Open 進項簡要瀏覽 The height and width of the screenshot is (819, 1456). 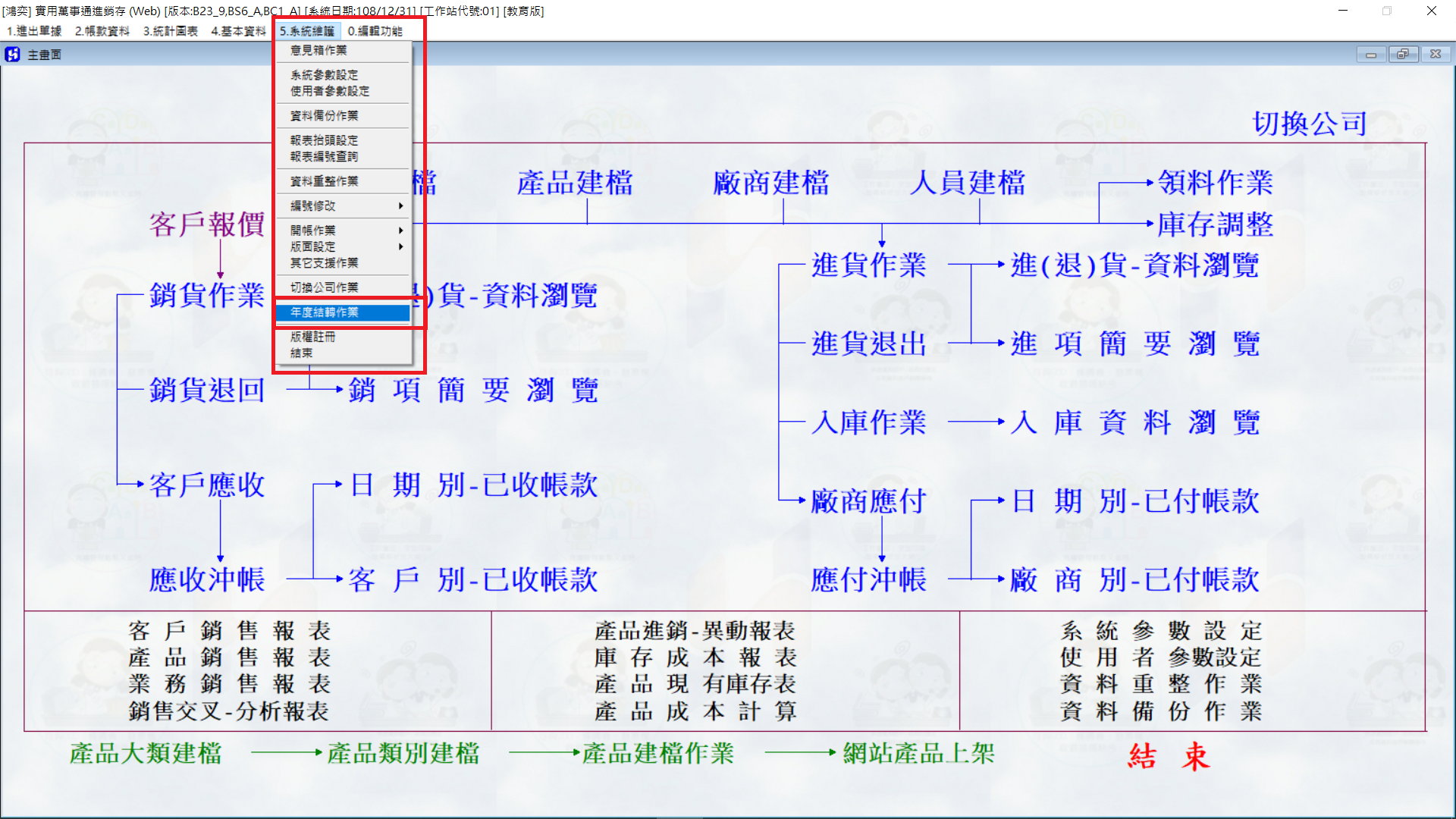tap(1135, 344)
